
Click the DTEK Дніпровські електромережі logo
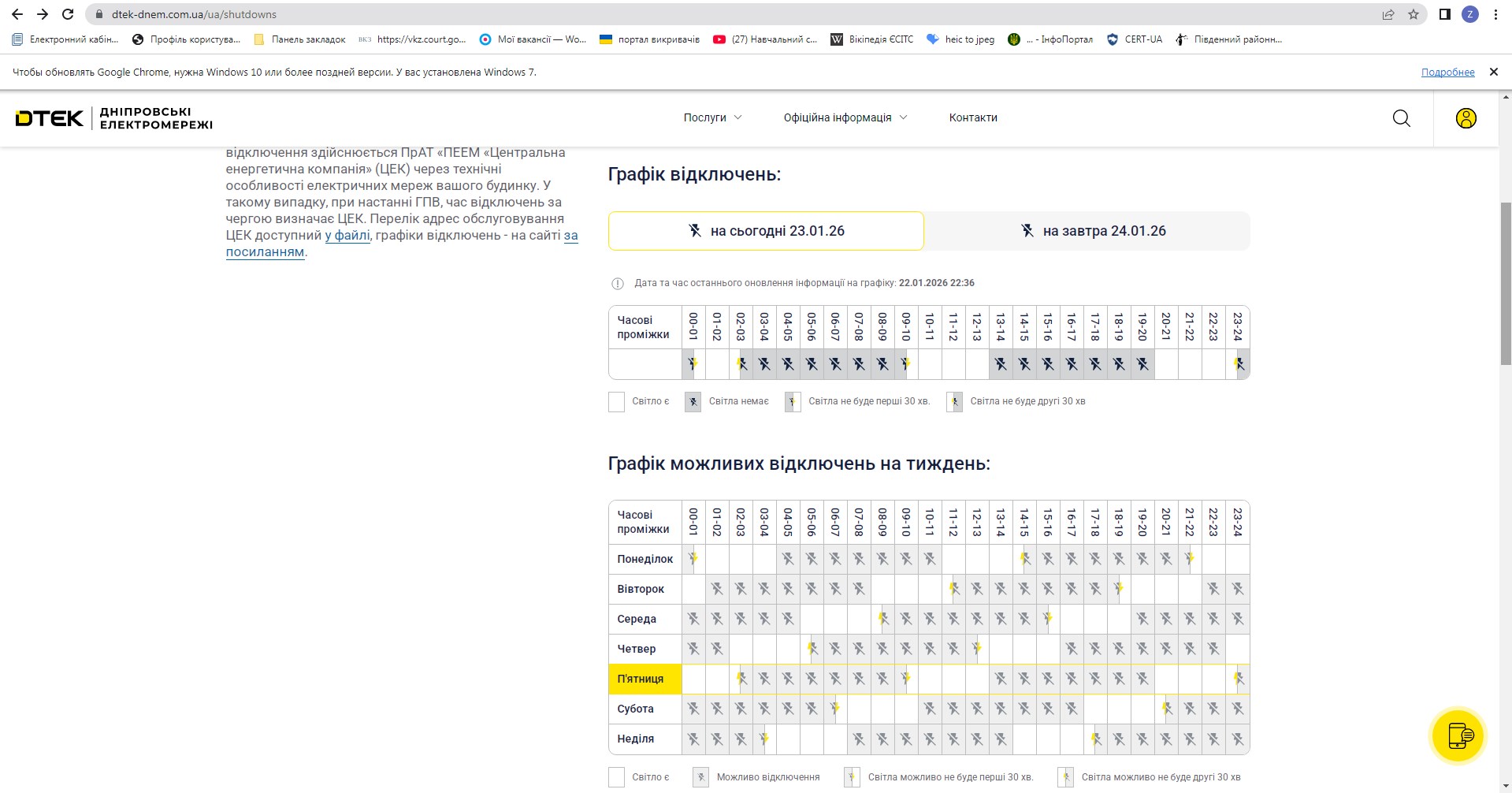(114, 118)
